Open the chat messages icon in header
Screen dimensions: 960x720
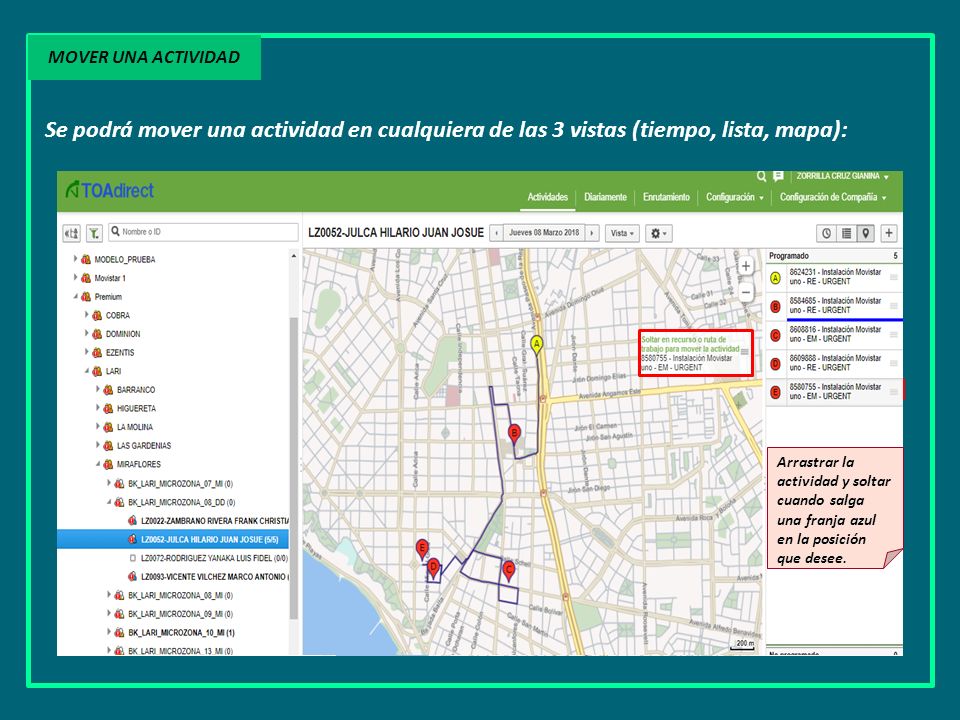(778, 176)
